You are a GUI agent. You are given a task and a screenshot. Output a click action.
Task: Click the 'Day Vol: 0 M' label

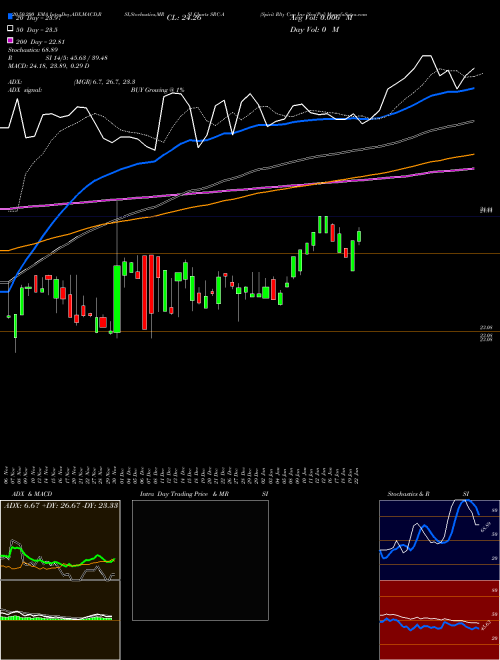[x=315, y=30]
